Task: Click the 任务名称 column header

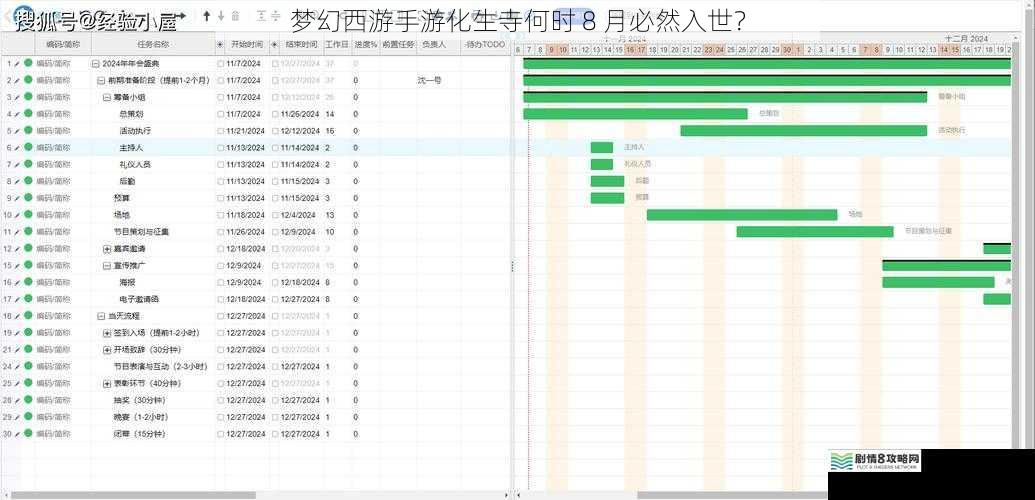Action: click(153, 45)
